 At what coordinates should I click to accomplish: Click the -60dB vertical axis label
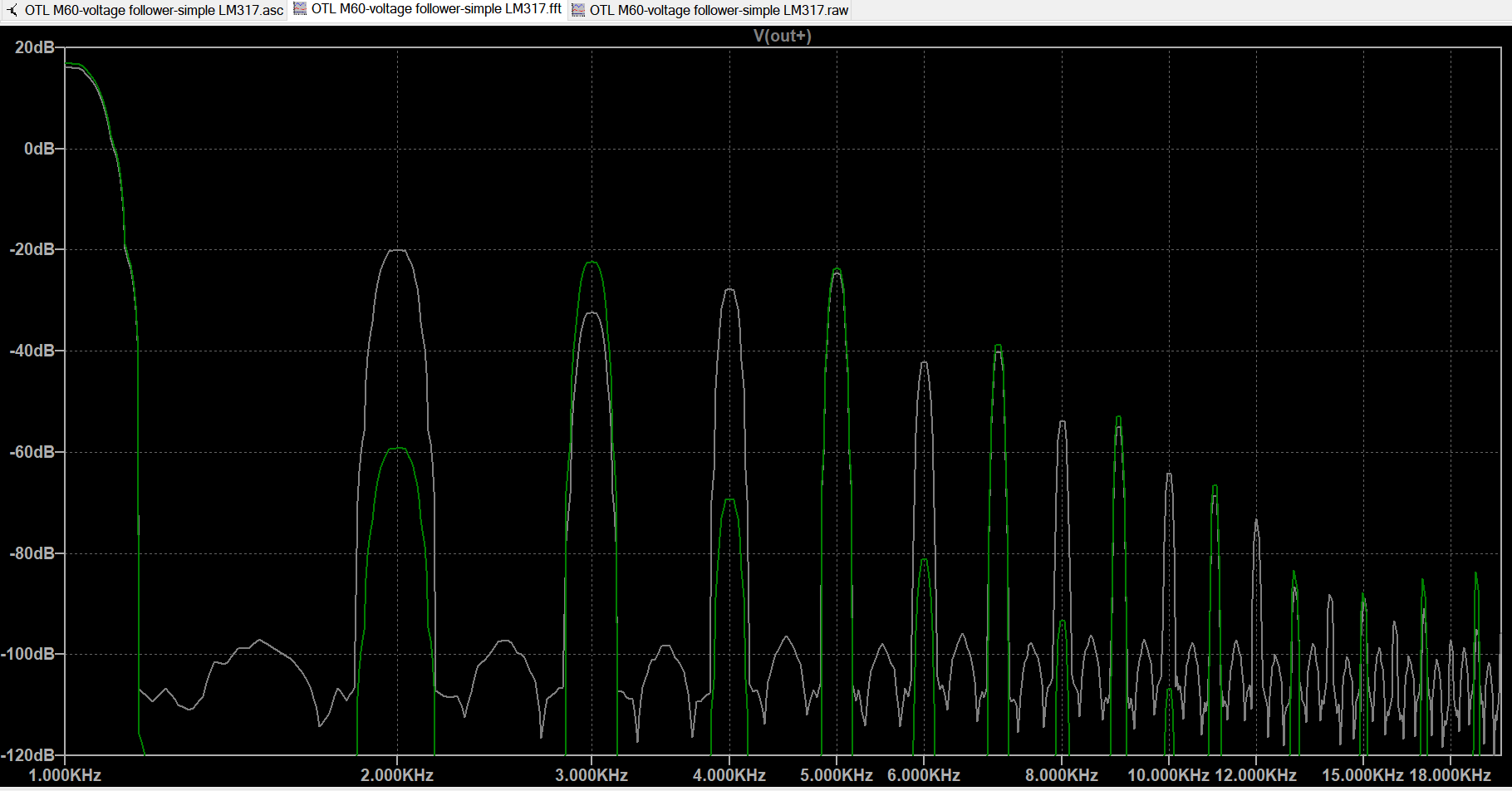click(32, 452)
